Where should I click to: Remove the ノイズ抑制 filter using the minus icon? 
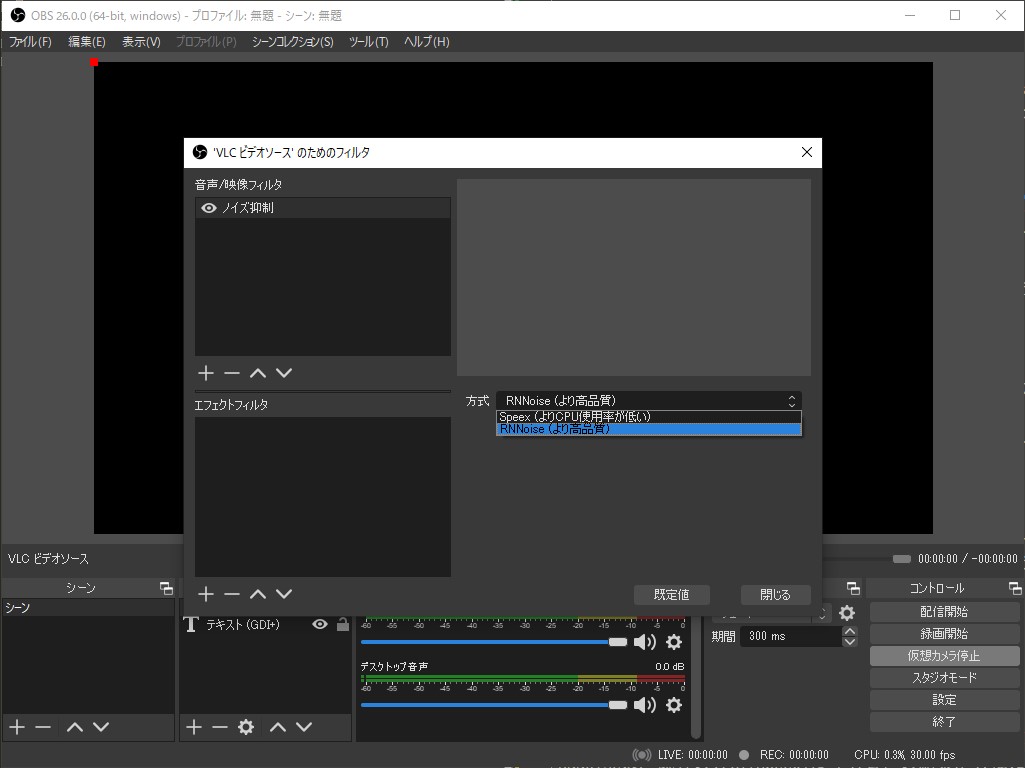coord(231,372)
